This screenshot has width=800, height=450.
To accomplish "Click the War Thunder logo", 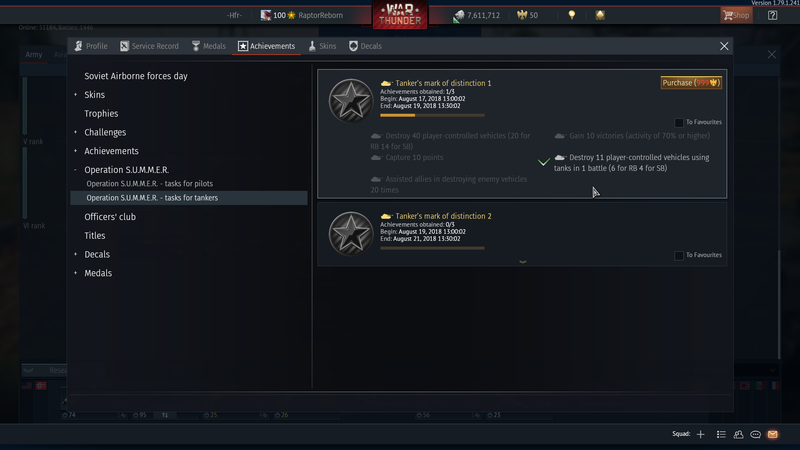I will point(400,15).
